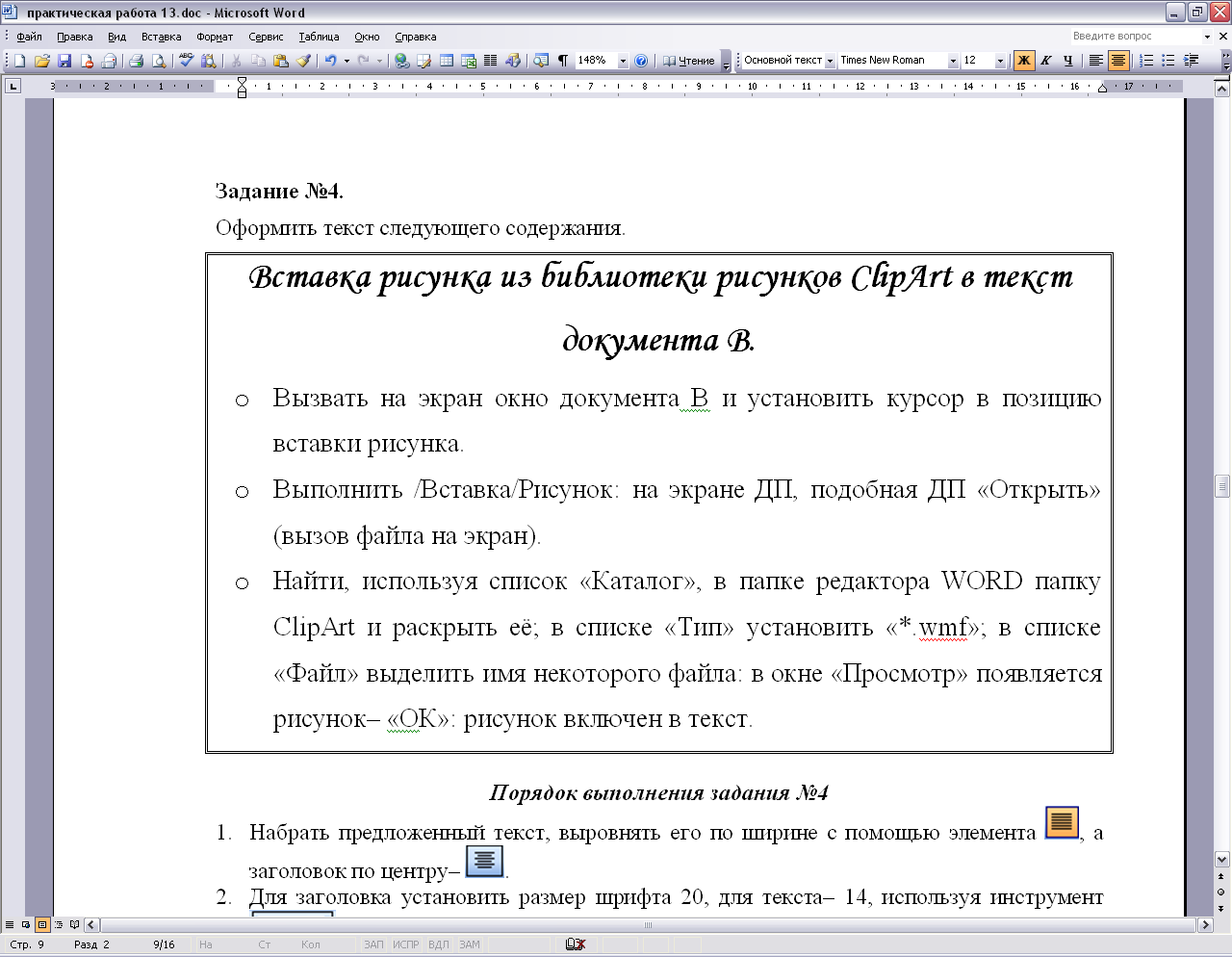Screen dimensions: 1232x957
Task: Click the E-mail envelope icon
Action: coord(109,61)
